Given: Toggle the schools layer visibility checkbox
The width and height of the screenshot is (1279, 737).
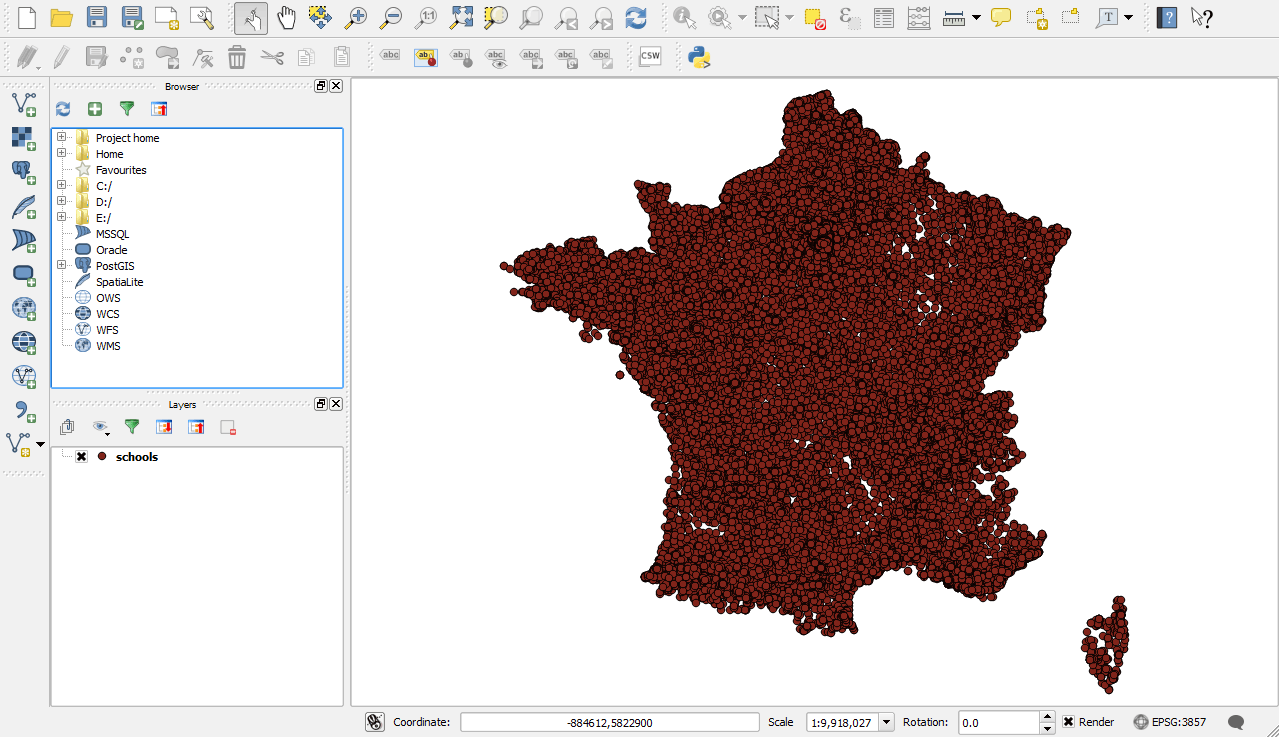Looking at the screenshot, I should [82, 457].
